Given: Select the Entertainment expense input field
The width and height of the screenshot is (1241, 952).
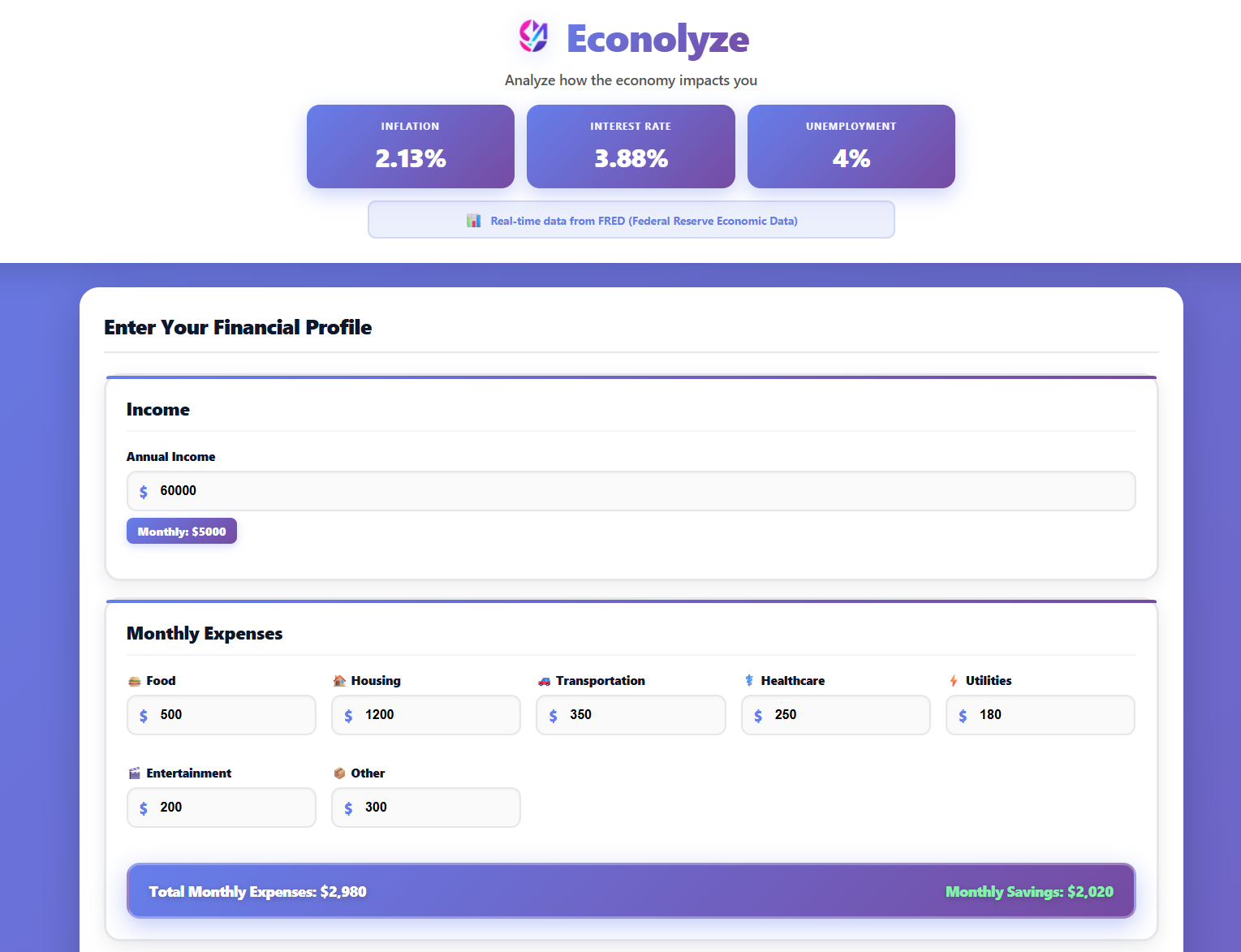Looking at the screenshot, I should [221, 807].
